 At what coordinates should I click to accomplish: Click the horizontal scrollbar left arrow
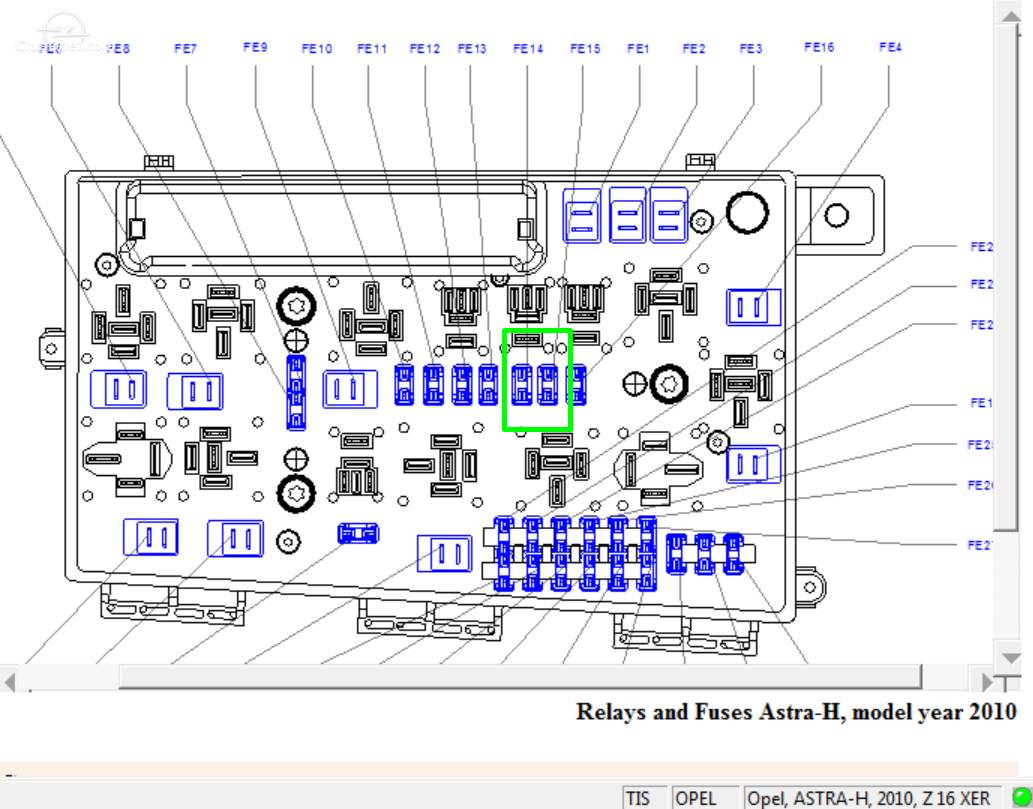point(10,681)
